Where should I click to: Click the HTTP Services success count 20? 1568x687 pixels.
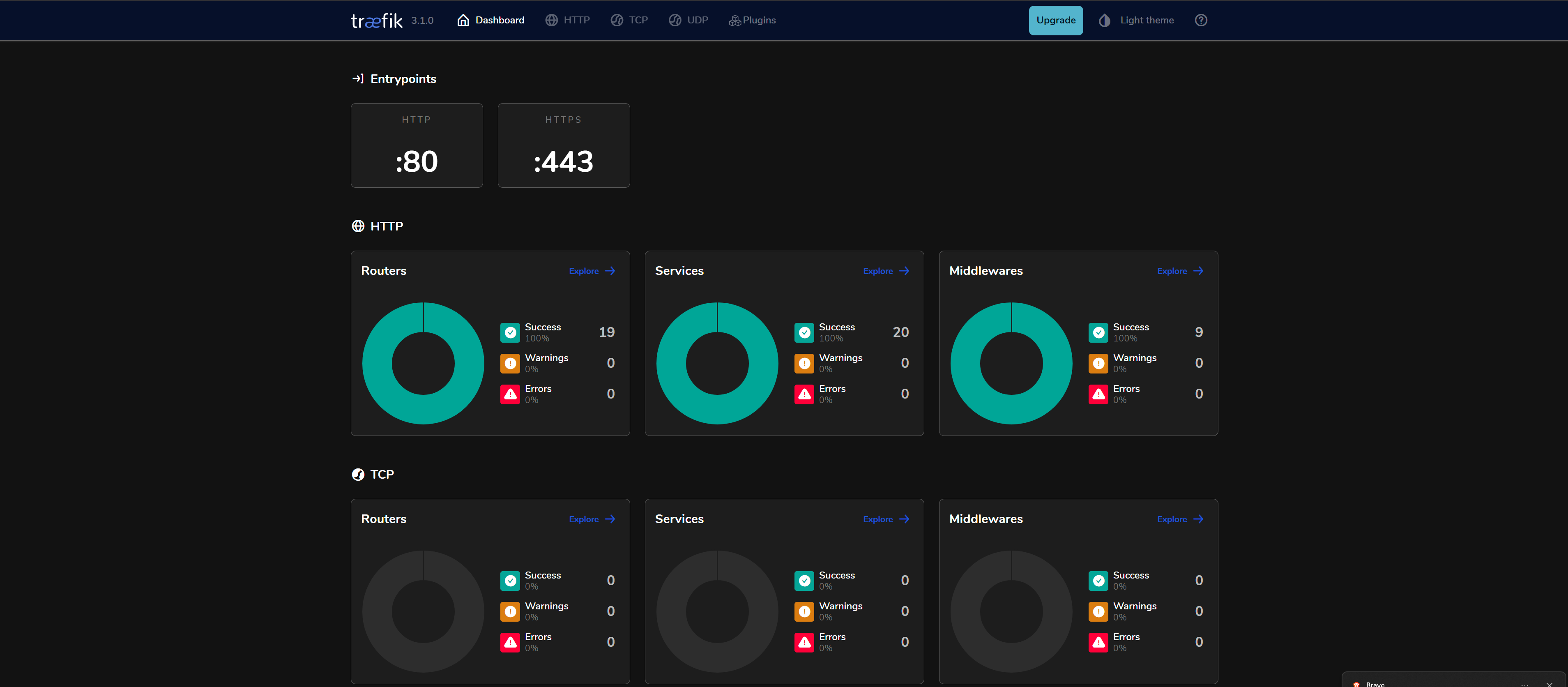[x=900, y=332]
